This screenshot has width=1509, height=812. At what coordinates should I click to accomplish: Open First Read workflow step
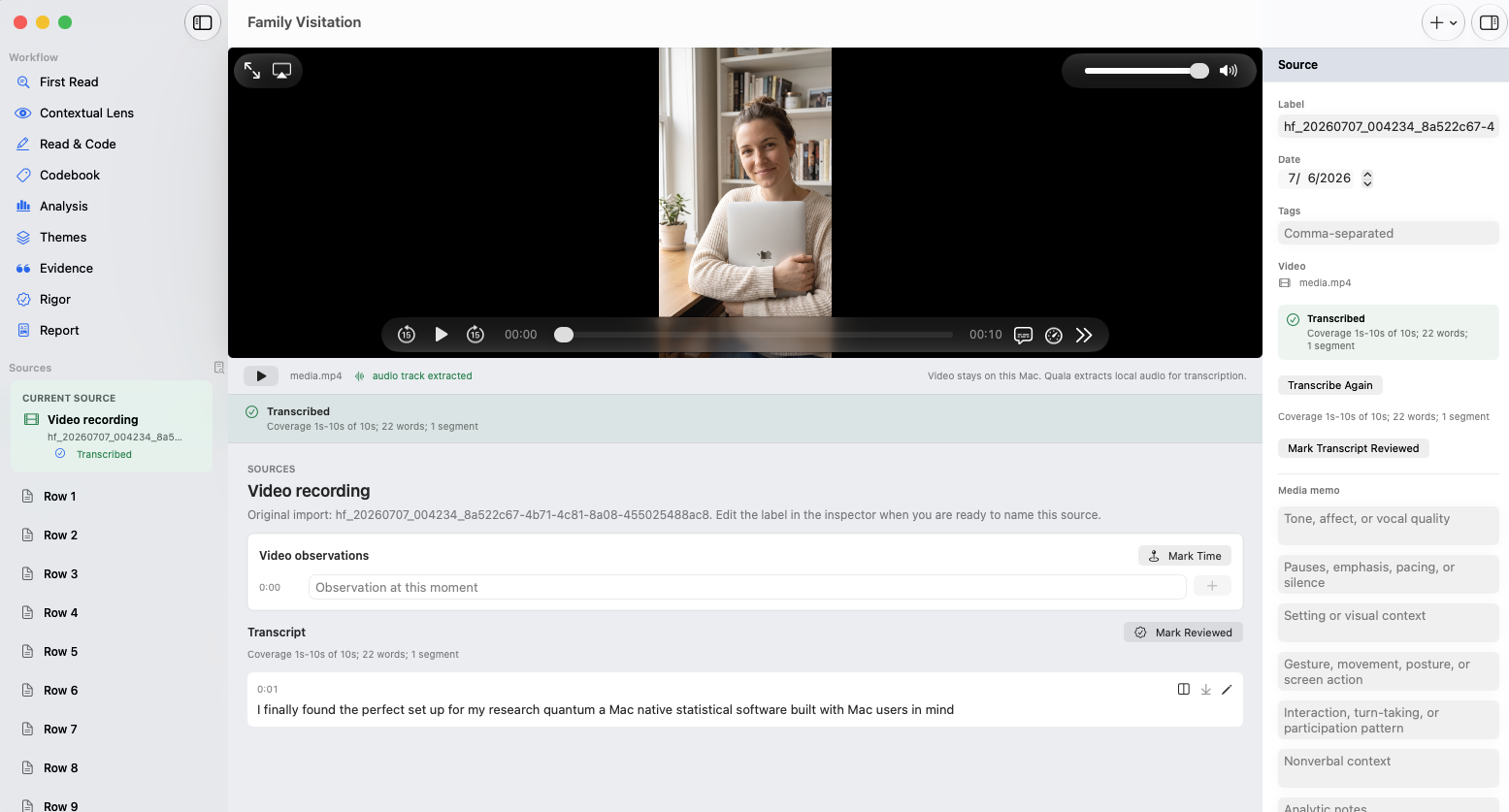69,82
